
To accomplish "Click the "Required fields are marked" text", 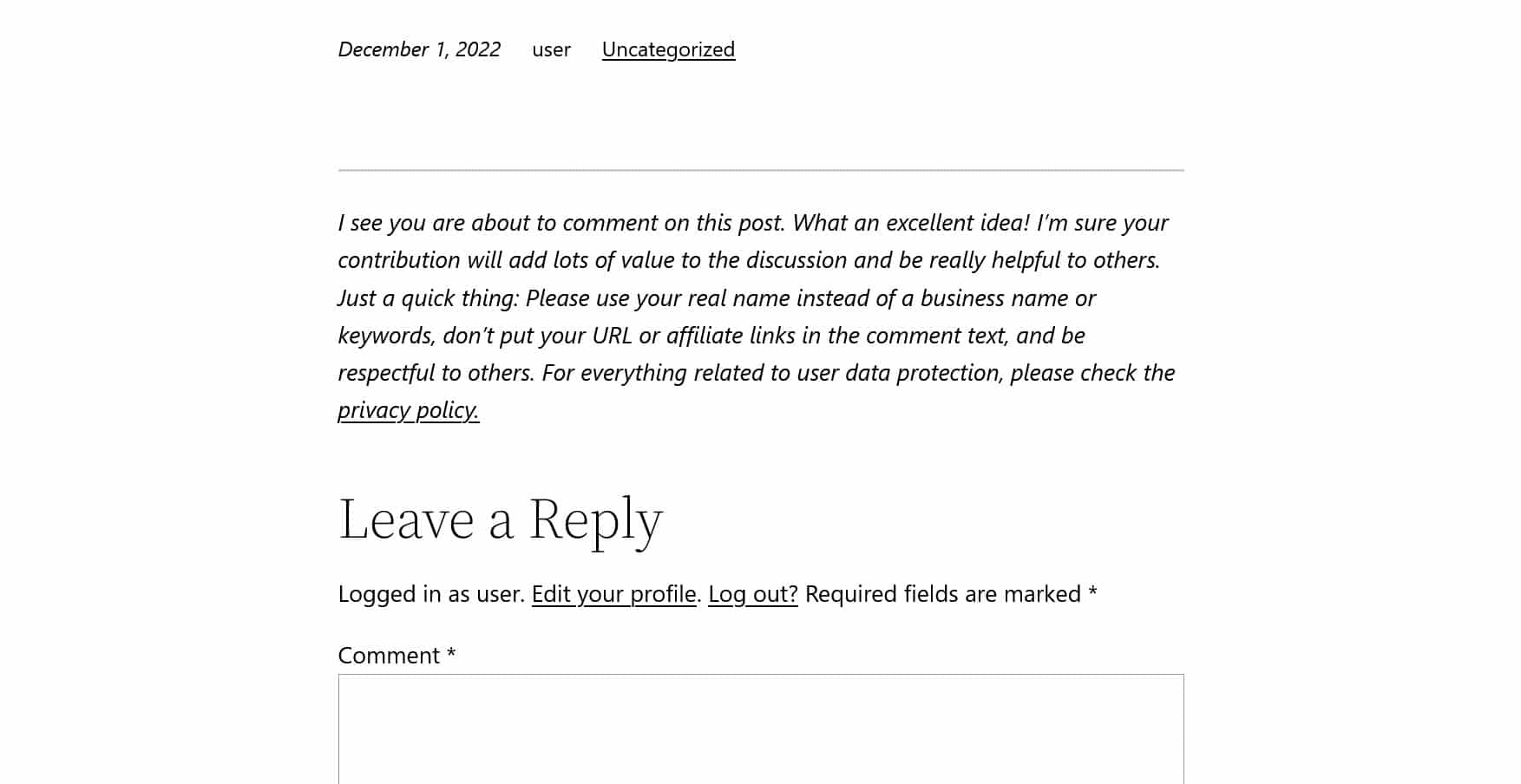I will click(x=942, y=594).
